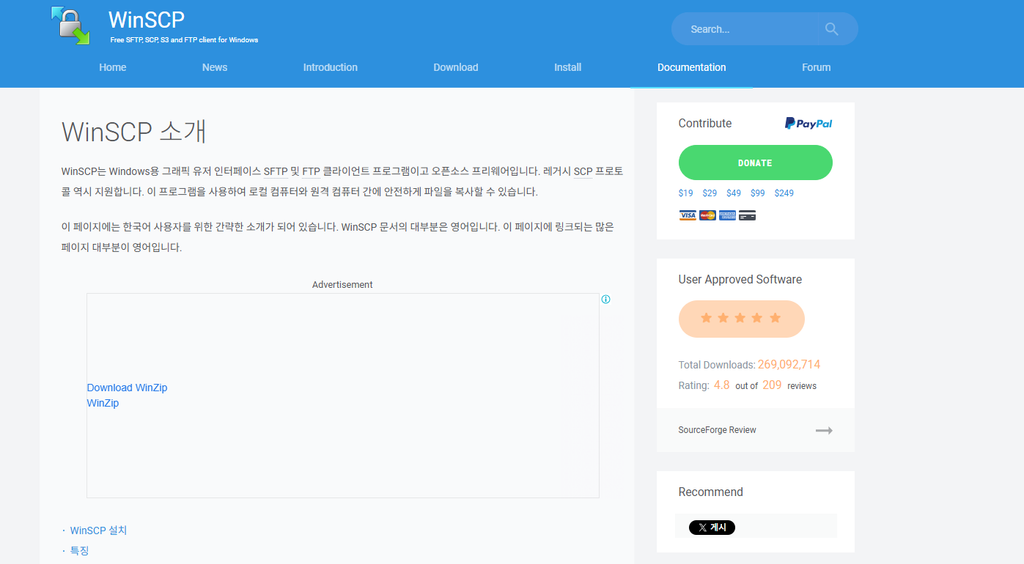Open the News menu item

pyautogui.click(x=214, y=67)
